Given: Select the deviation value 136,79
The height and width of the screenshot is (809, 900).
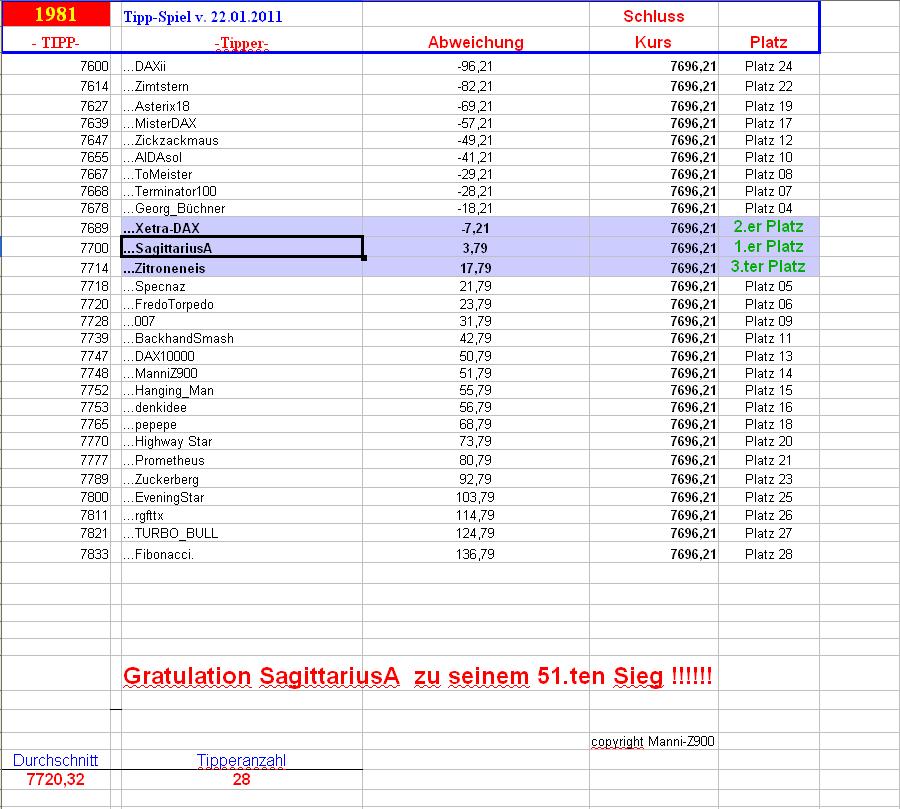Looking at the screenshot, I should [475, 554].
